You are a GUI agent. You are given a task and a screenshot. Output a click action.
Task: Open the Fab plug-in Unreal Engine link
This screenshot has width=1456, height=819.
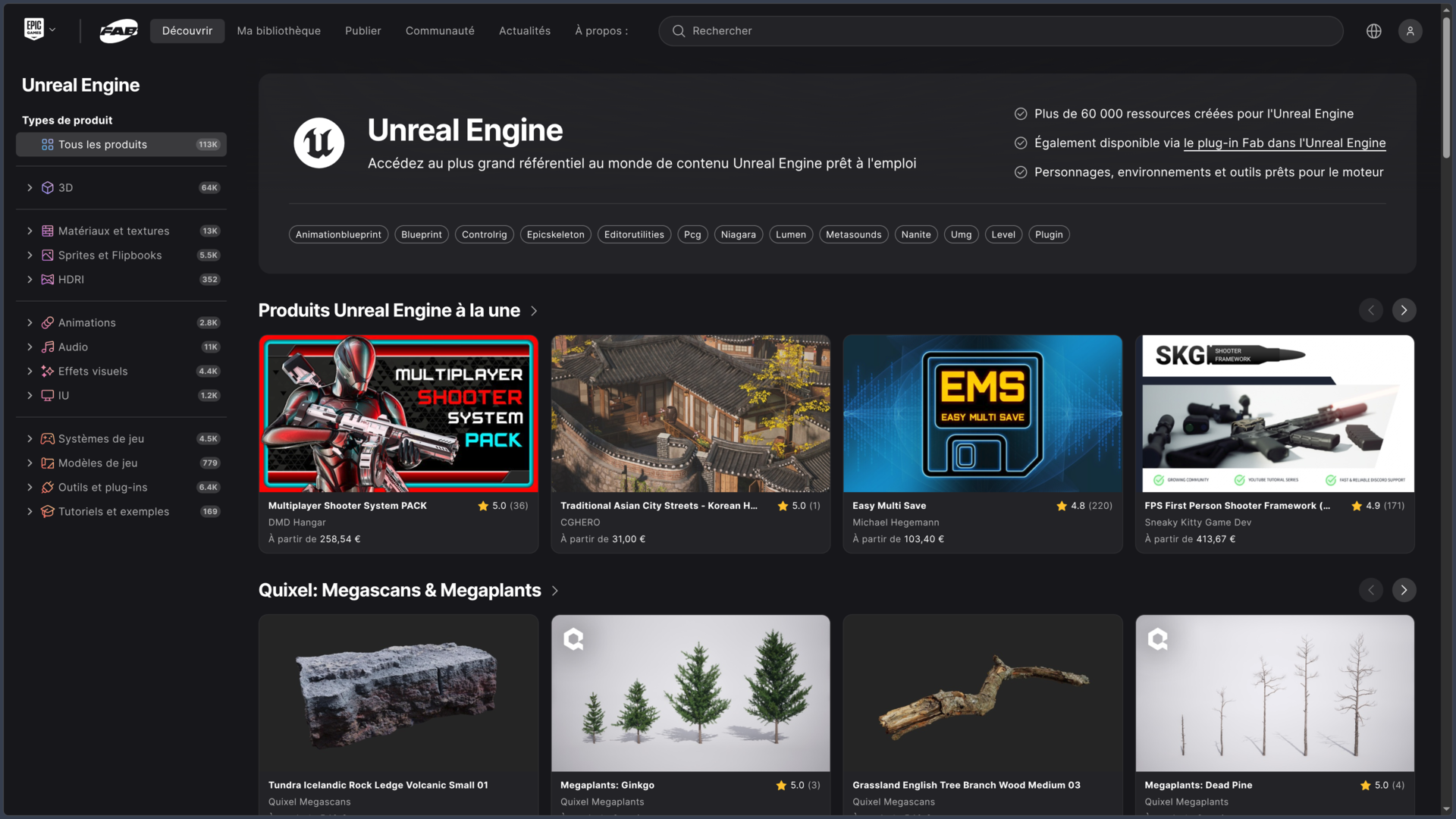pos(1285,143)
